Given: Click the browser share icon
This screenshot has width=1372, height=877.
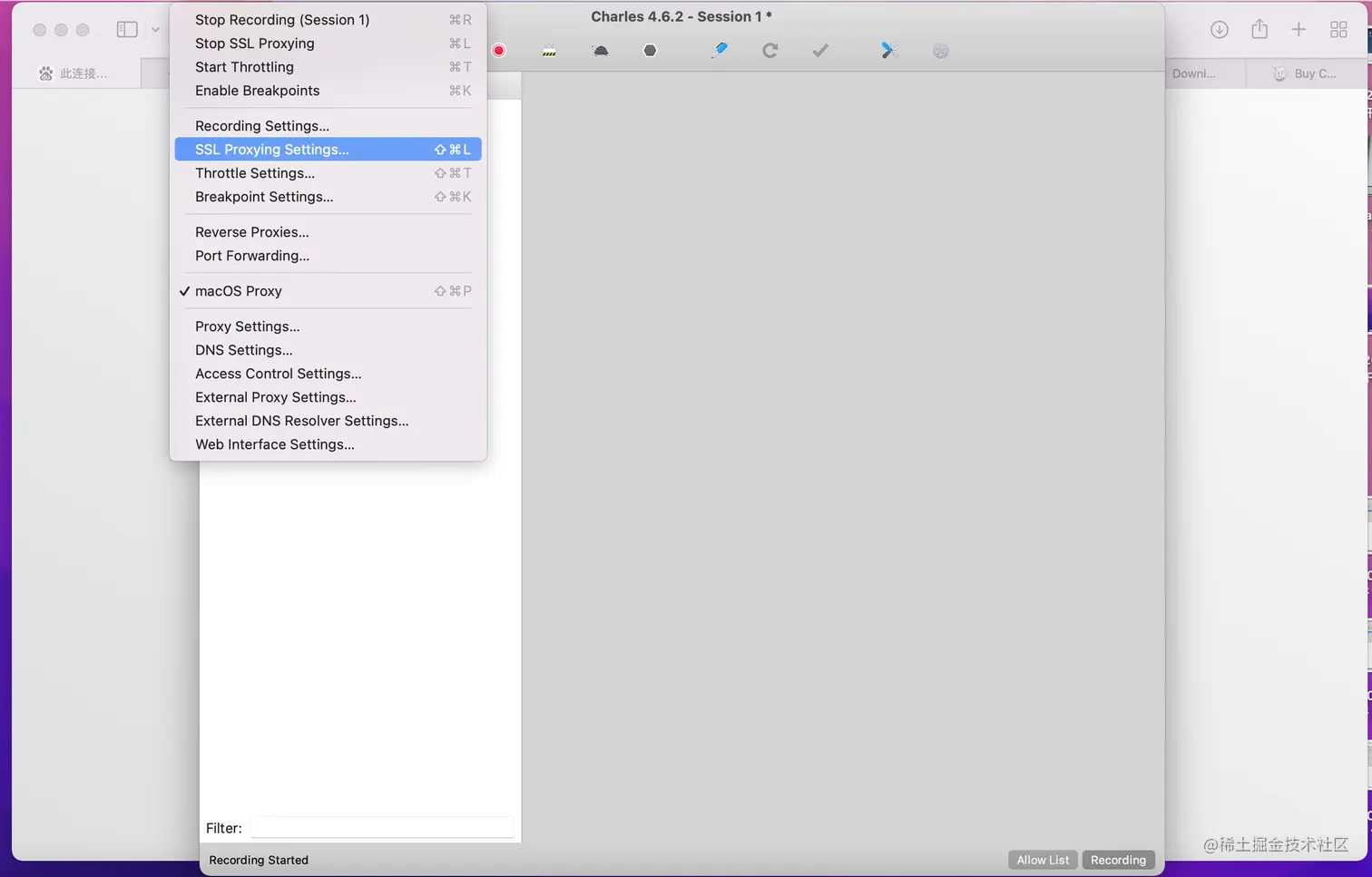Looking at the screenshot, I should point(1259,29).
